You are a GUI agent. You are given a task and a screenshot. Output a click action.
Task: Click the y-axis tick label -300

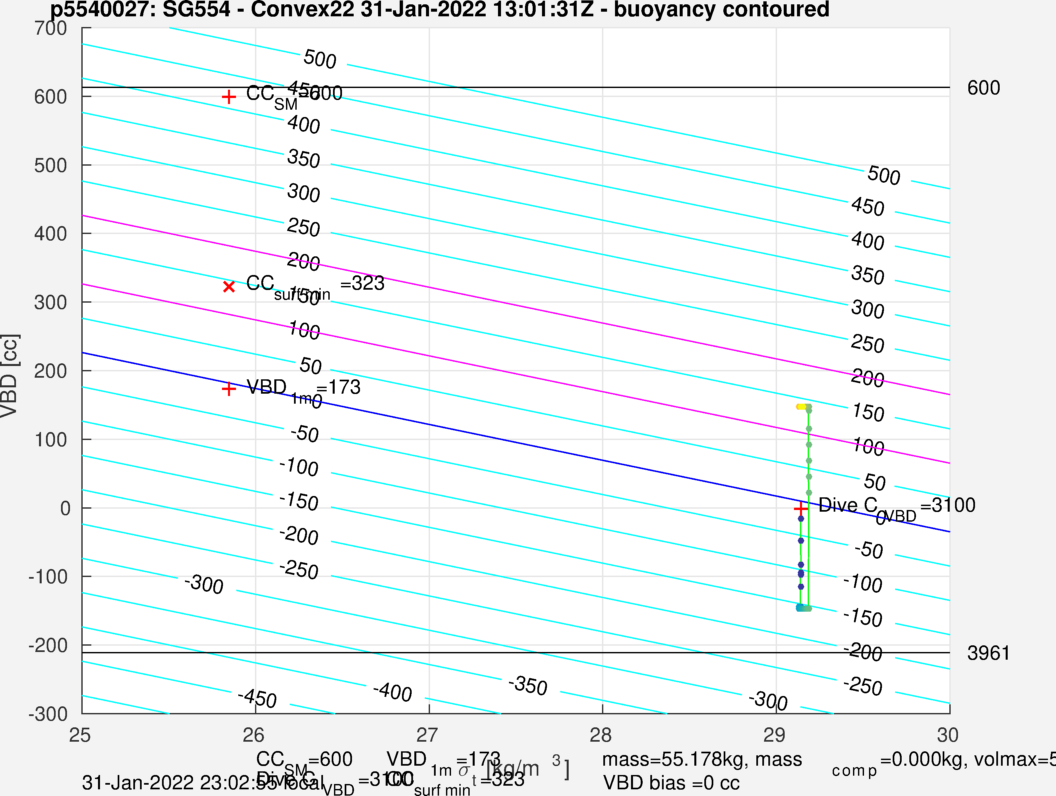pyautogui.click(x=48, y=714)
